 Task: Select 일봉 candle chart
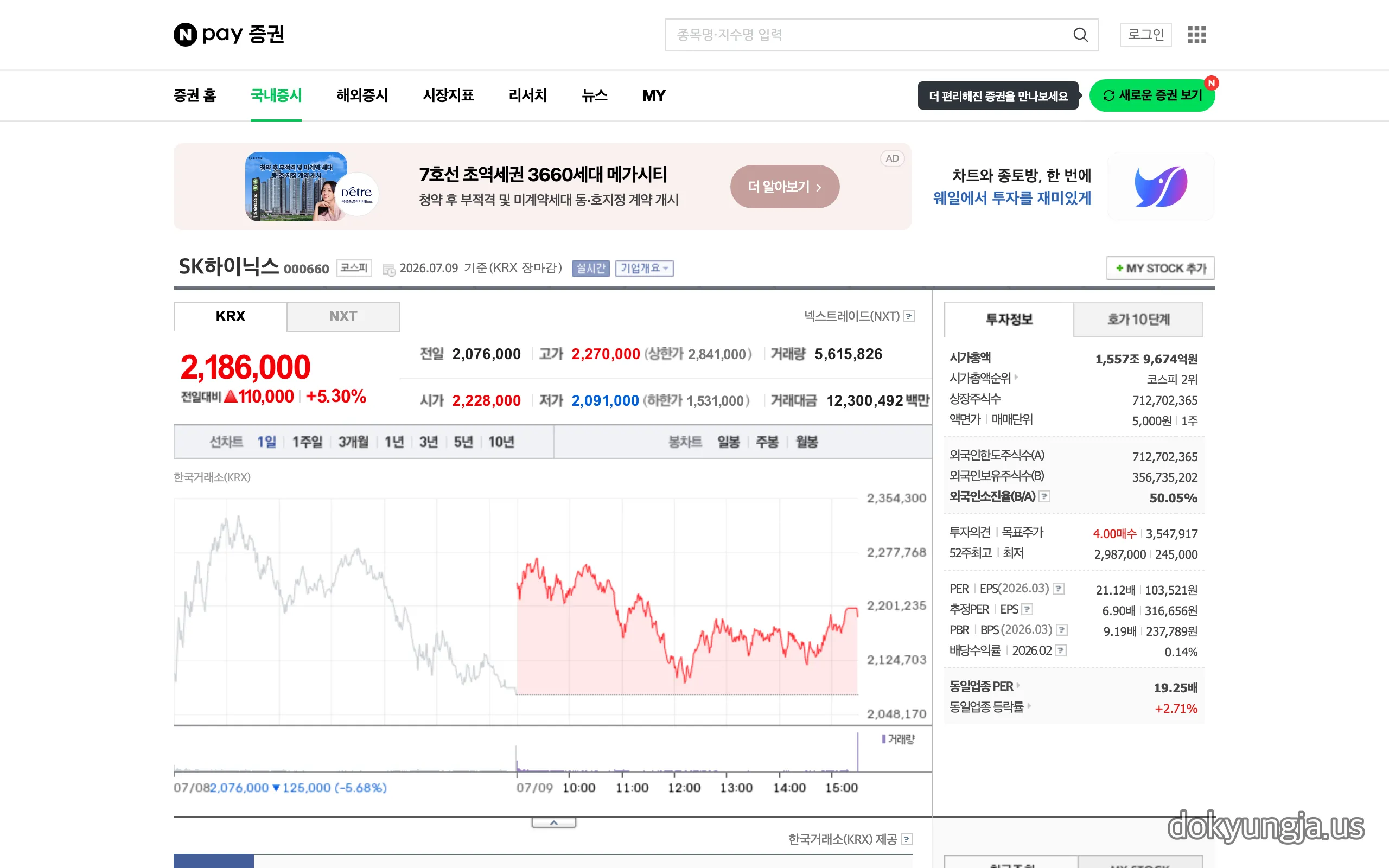click(x=728, y=442)
